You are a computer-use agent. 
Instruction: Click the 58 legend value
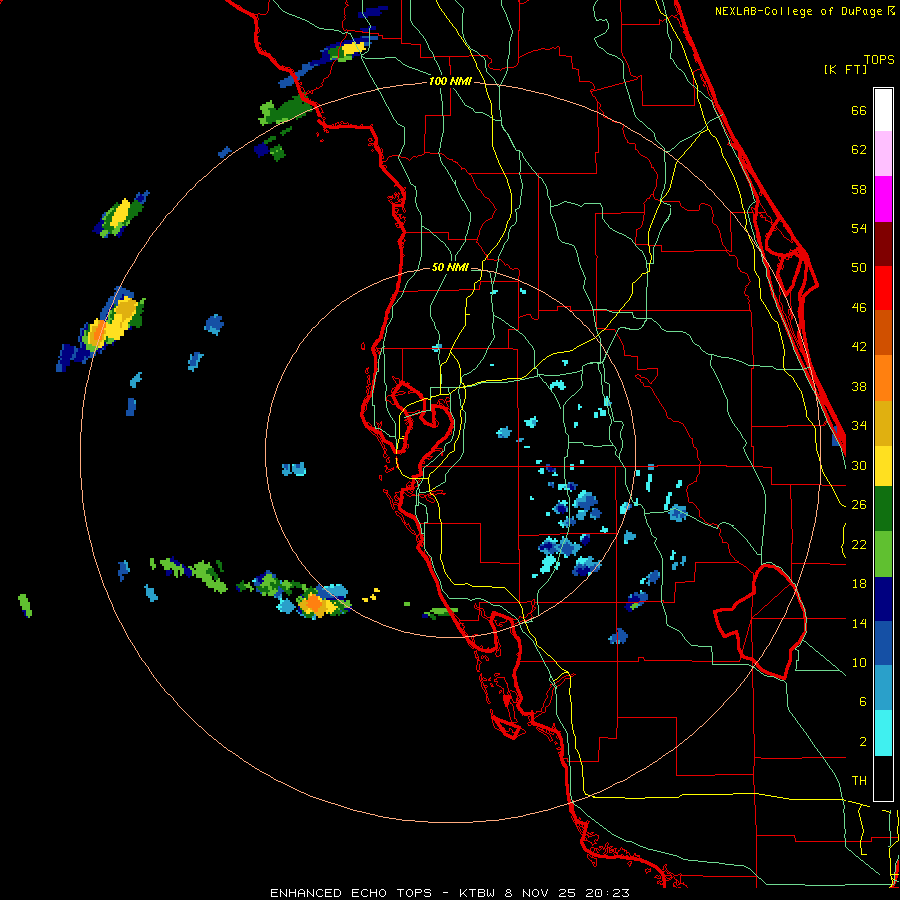click(x=859, y=189)
